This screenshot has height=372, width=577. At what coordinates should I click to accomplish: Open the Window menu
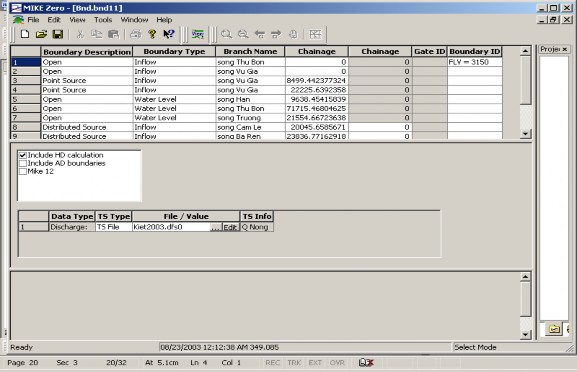[134, 20]
